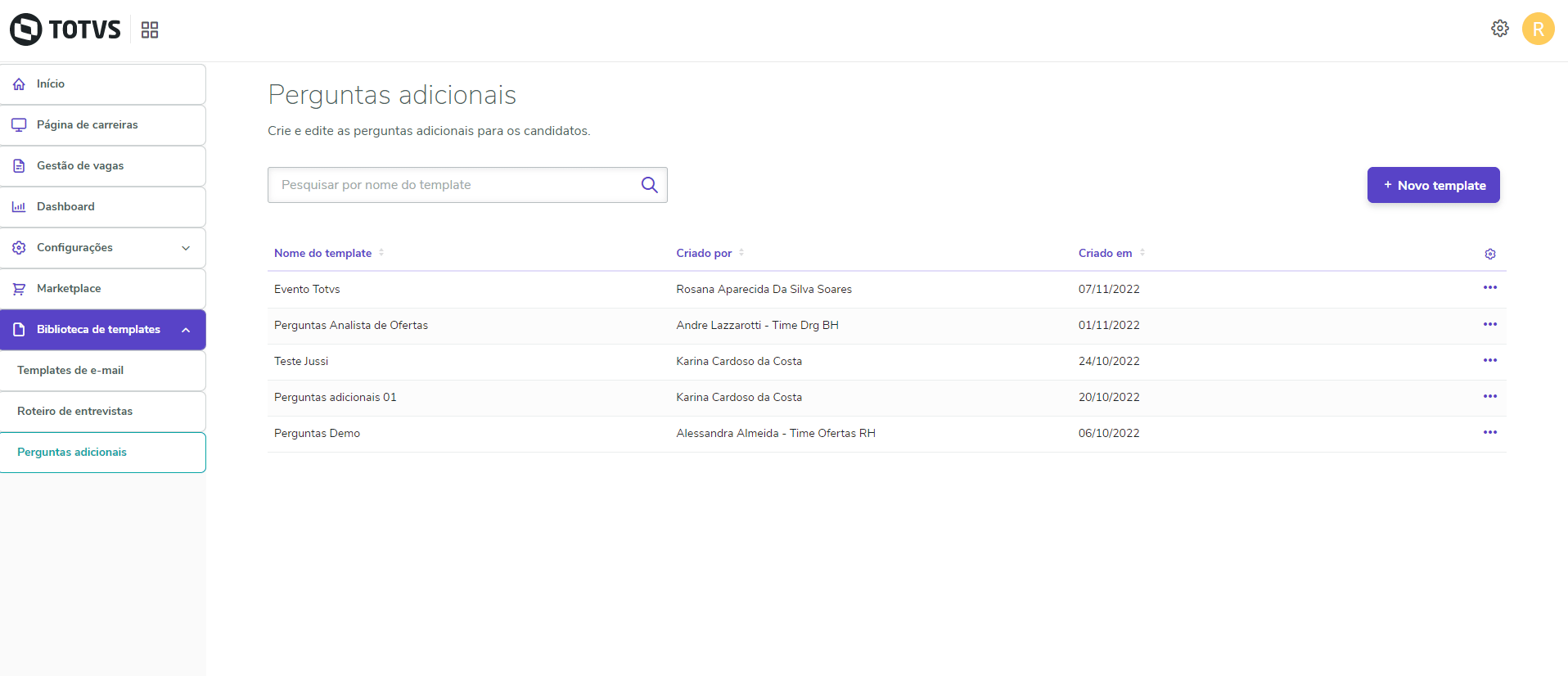Open the user avatar R menu
1568x676 pixels.
(1539, 29)
